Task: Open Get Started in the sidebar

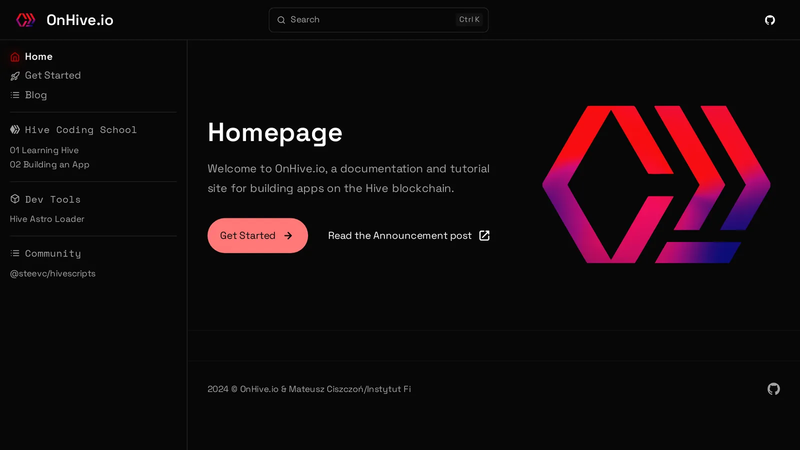Action: pyautogui.click(x=53, y=76)
